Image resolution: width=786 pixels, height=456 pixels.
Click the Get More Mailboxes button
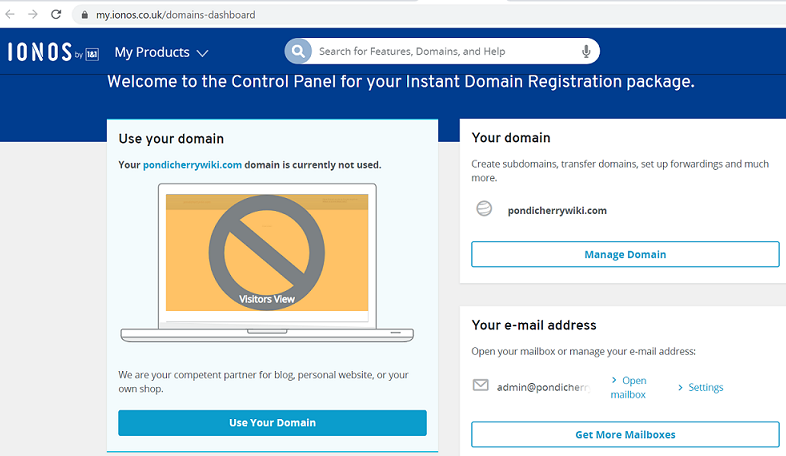click(625, 434)
